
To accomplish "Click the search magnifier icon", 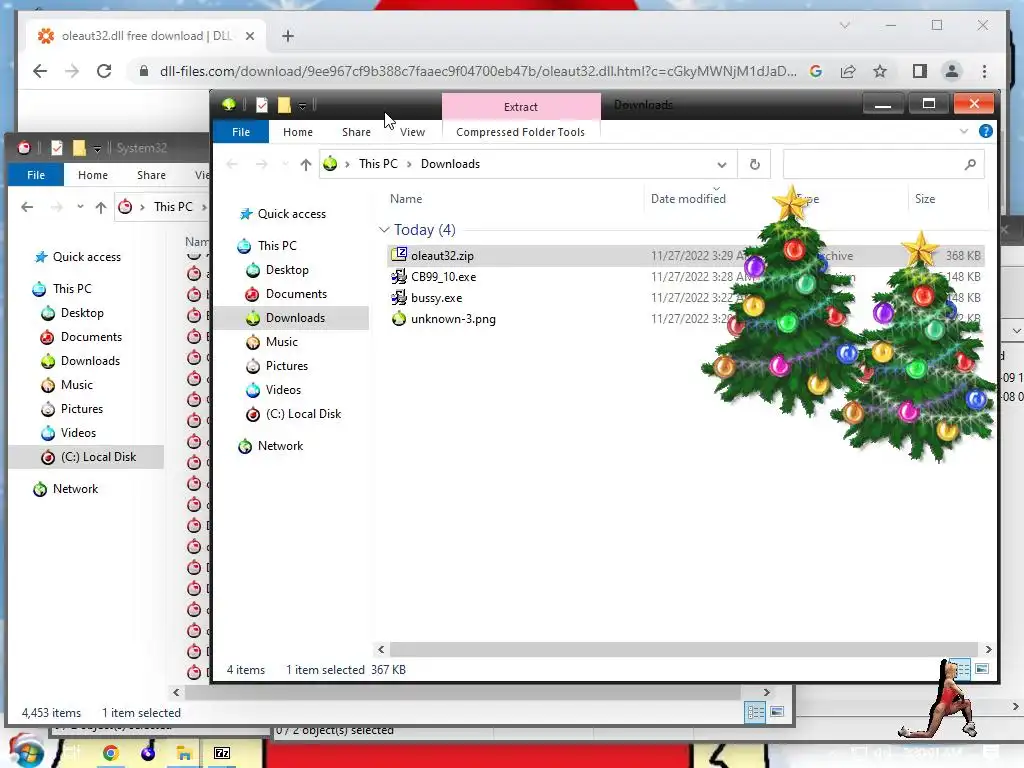I will (x=970, y=165).
